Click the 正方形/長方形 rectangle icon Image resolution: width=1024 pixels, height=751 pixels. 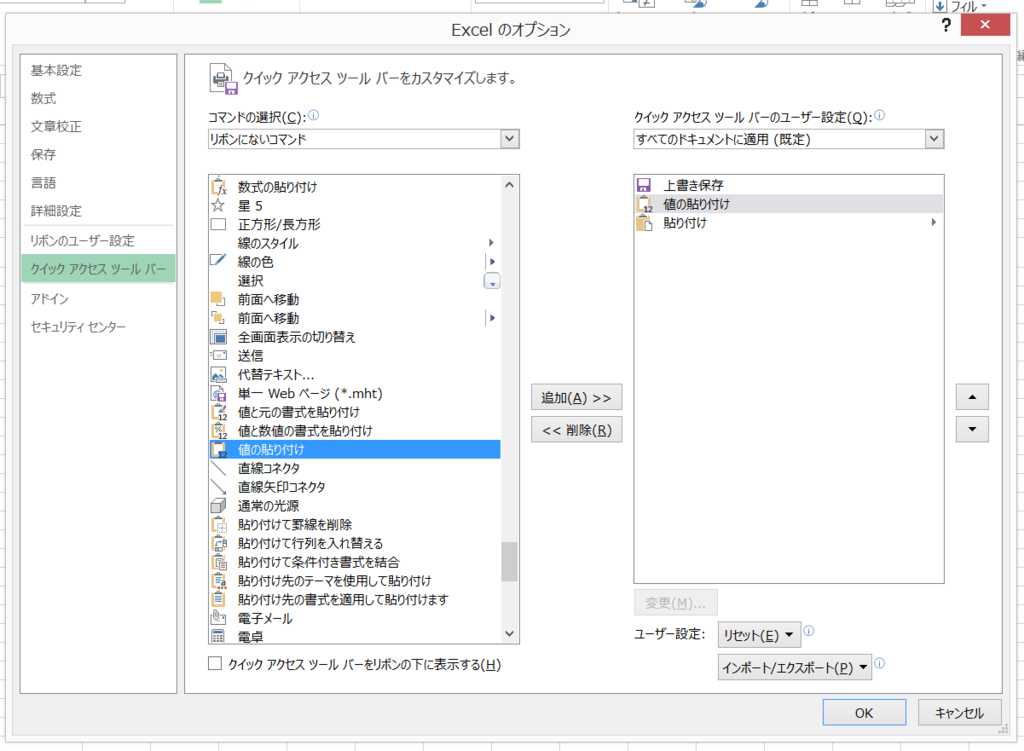tap(218, 225)
